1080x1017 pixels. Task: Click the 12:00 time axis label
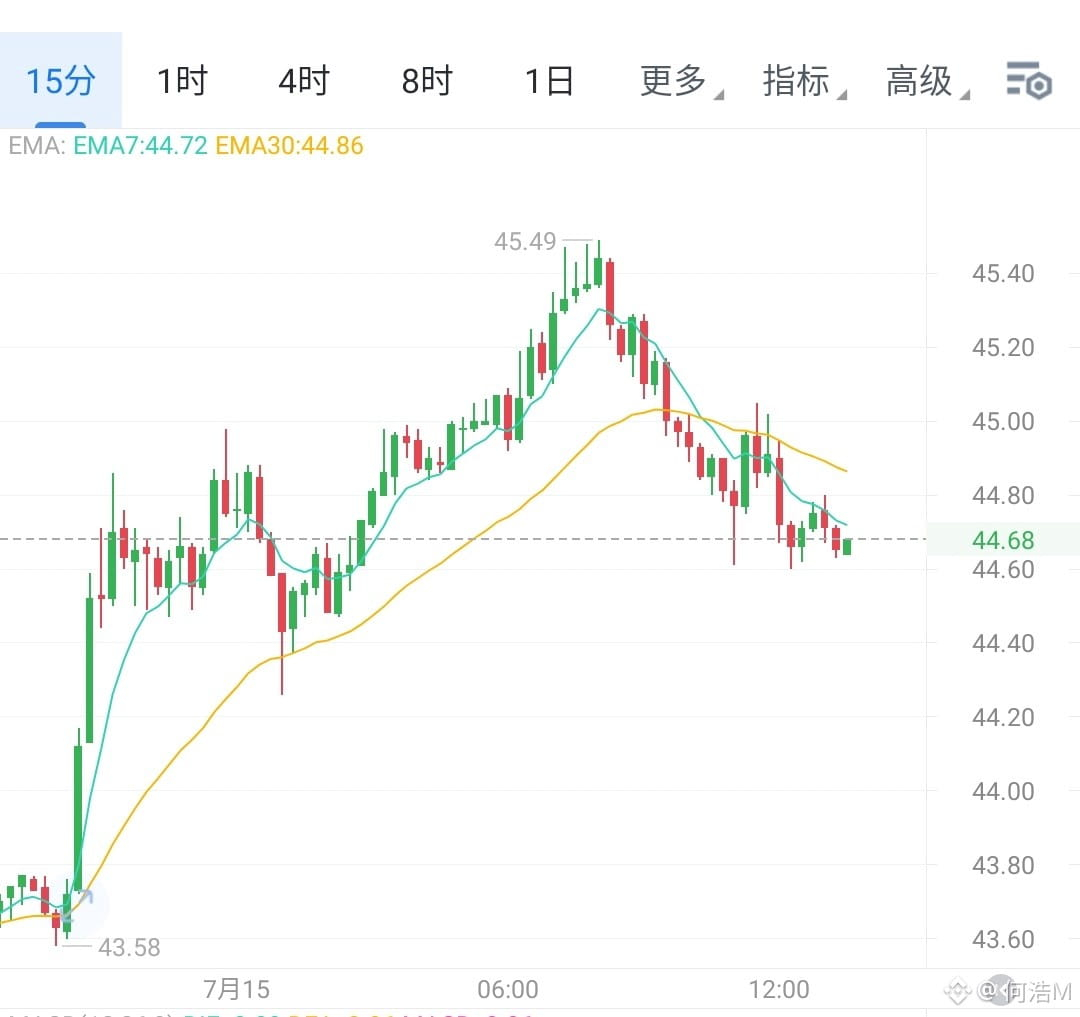click(x=779, y=989)
